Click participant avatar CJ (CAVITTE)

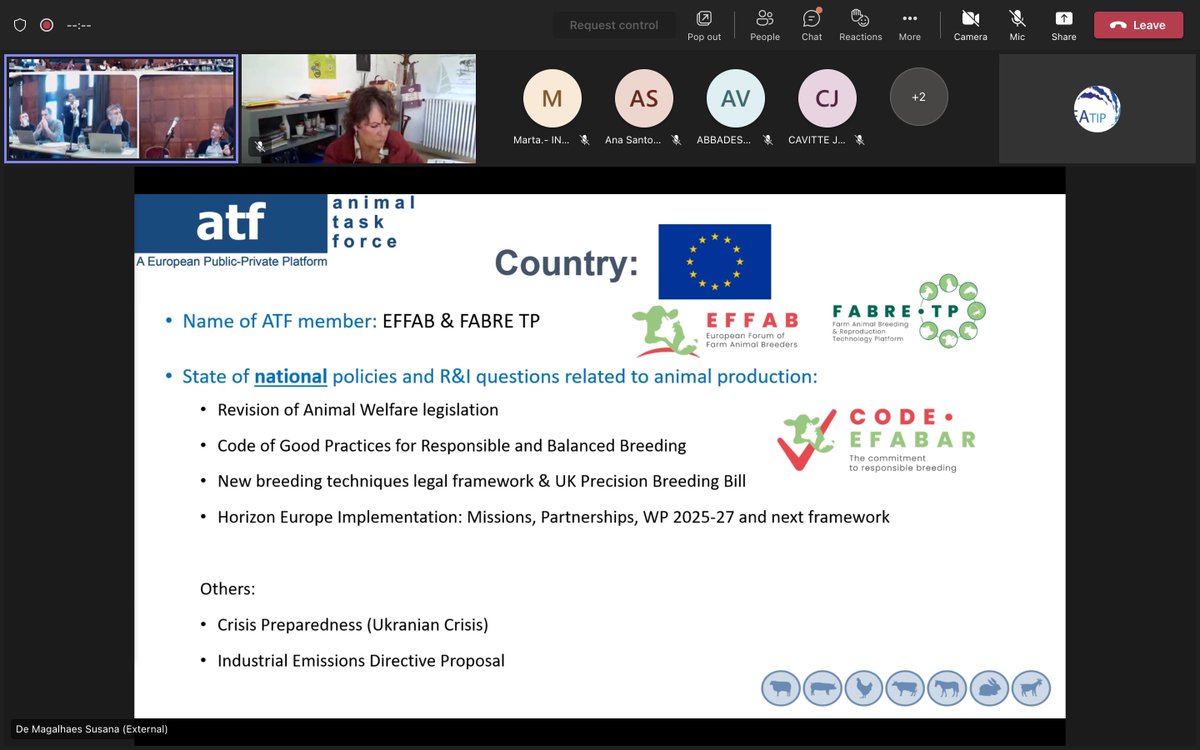click(x=827, y=98)
